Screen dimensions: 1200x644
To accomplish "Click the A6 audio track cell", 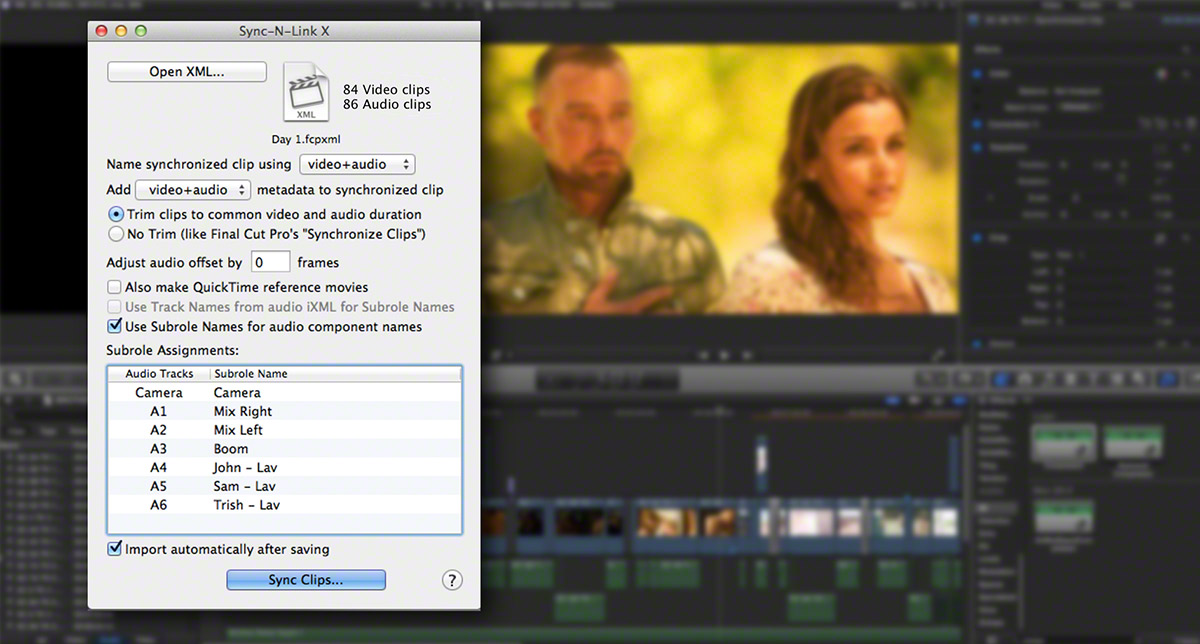I will point(159,505).
